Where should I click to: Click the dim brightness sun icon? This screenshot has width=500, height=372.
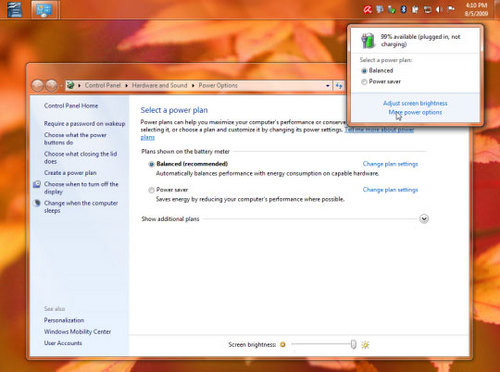coord(283,345)
